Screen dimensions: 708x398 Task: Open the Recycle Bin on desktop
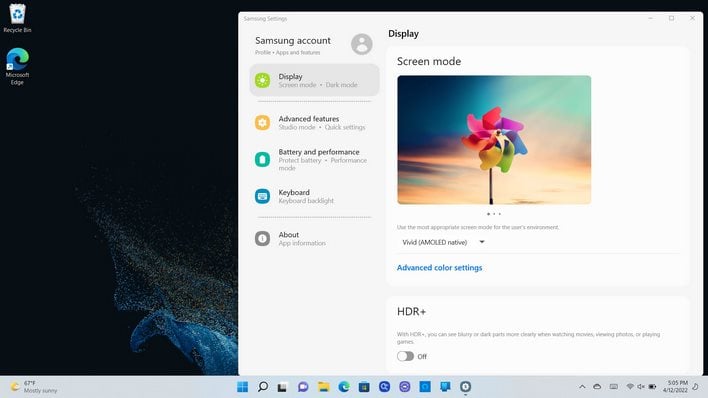pos(17,18)
